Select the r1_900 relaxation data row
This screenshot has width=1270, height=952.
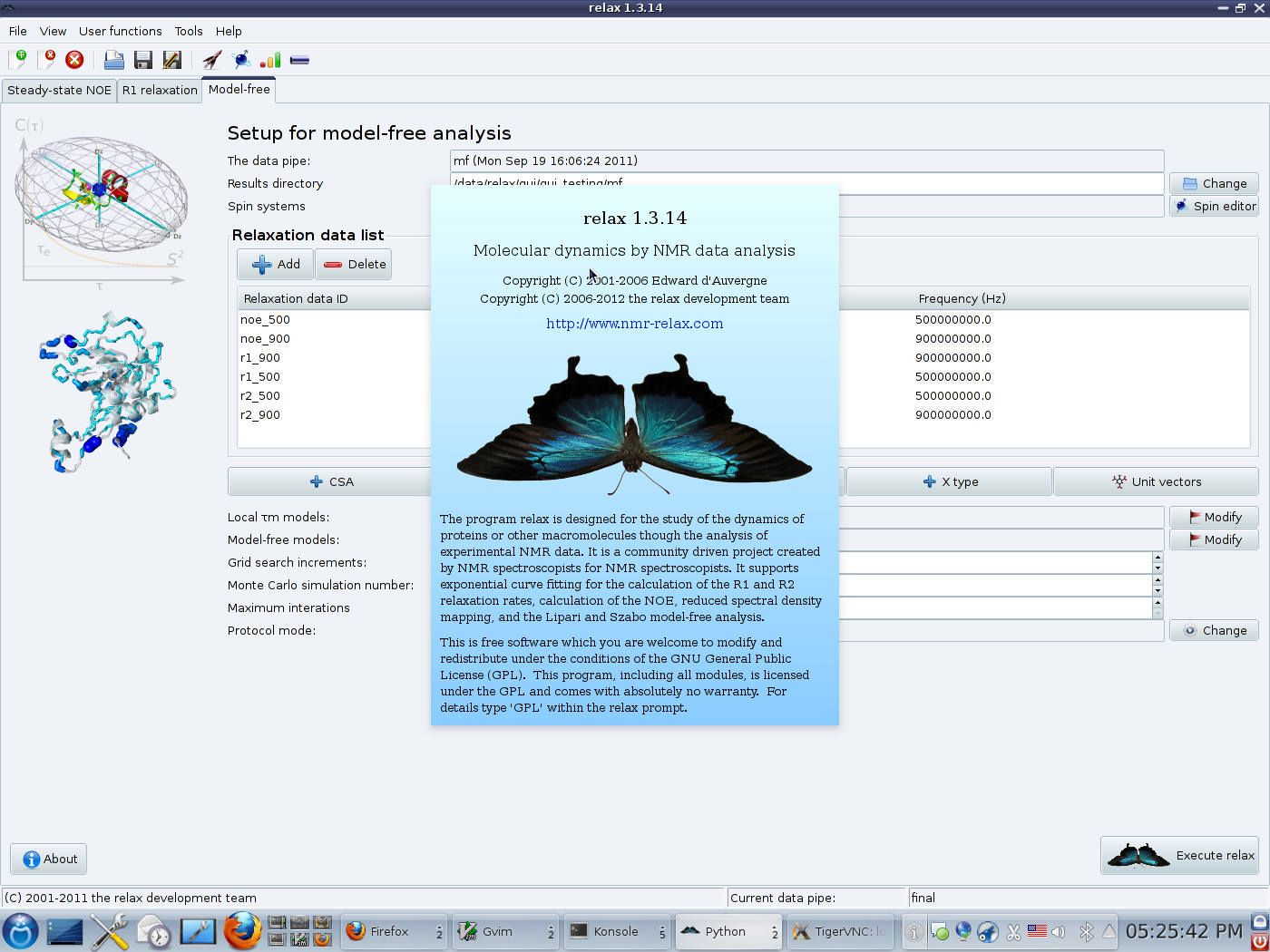260,358
